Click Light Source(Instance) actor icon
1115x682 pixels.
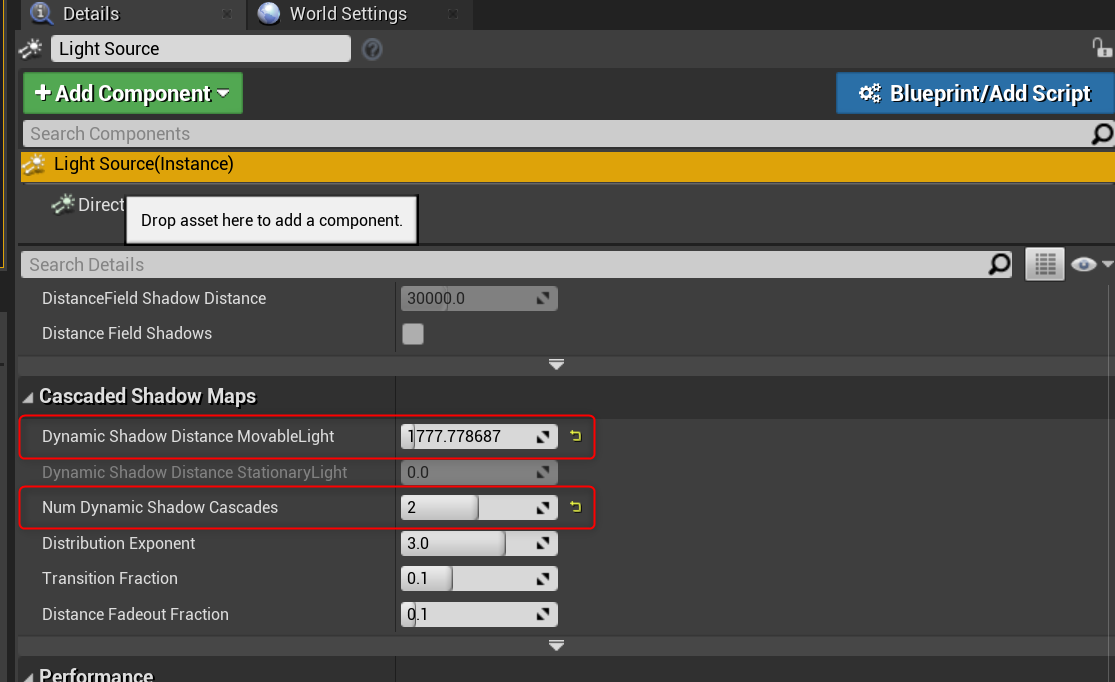pyautogui.click(x=34, y=165)
